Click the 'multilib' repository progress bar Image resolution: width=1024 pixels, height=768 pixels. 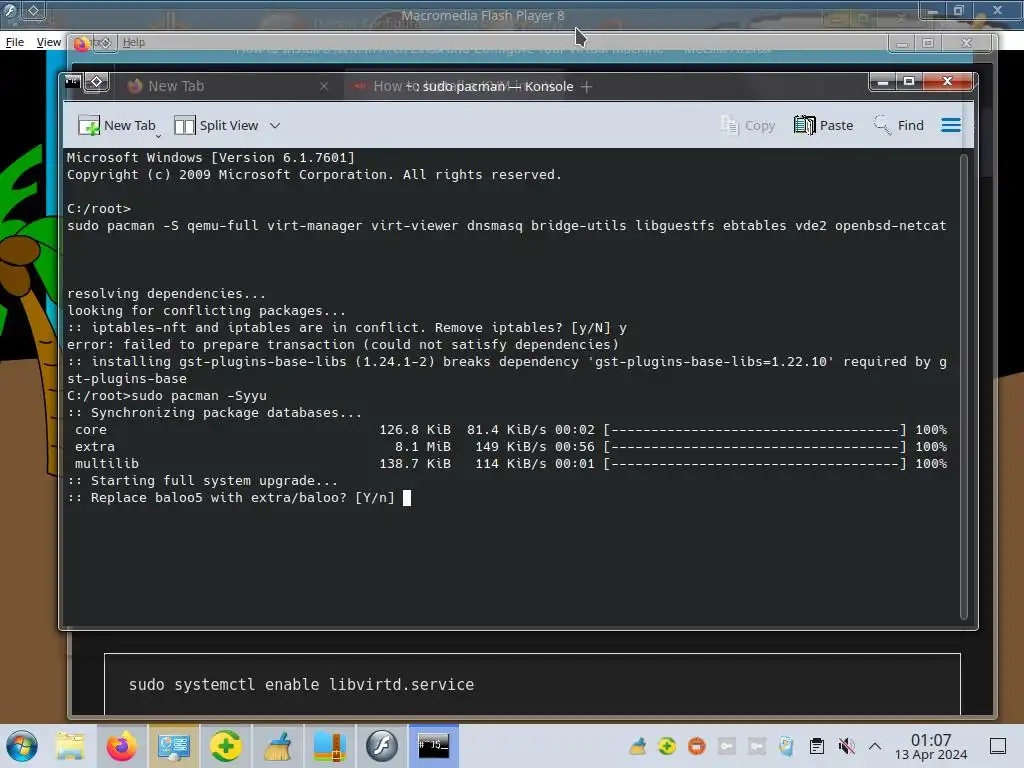tap(755, 463)
